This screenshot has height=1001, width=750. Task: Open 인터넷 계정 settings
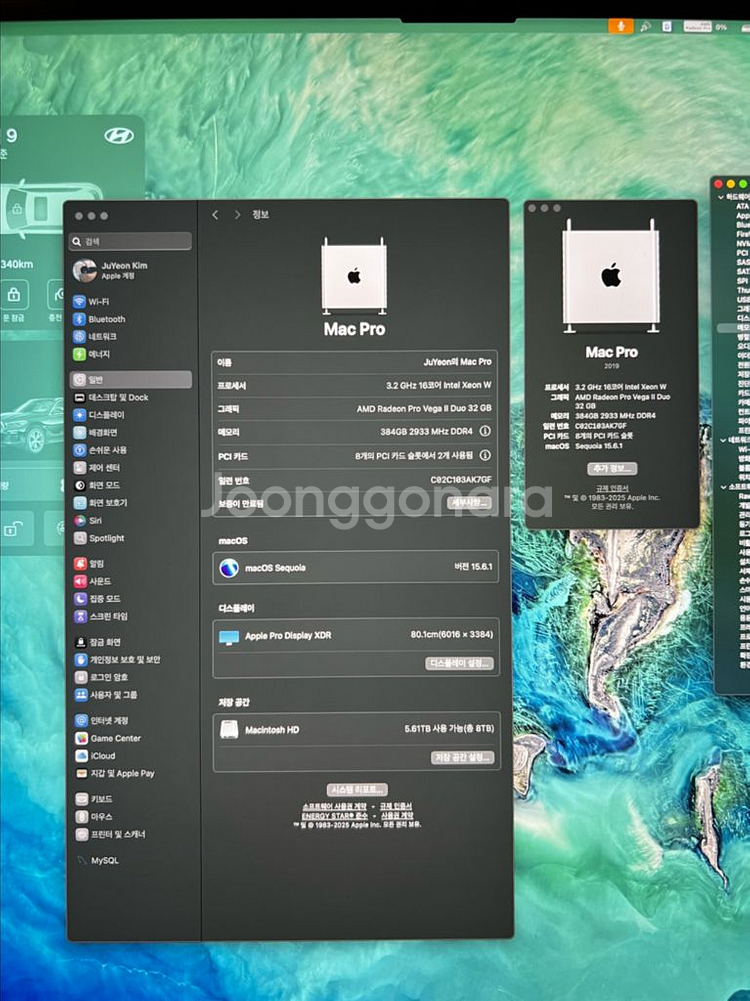pos(131,720)
